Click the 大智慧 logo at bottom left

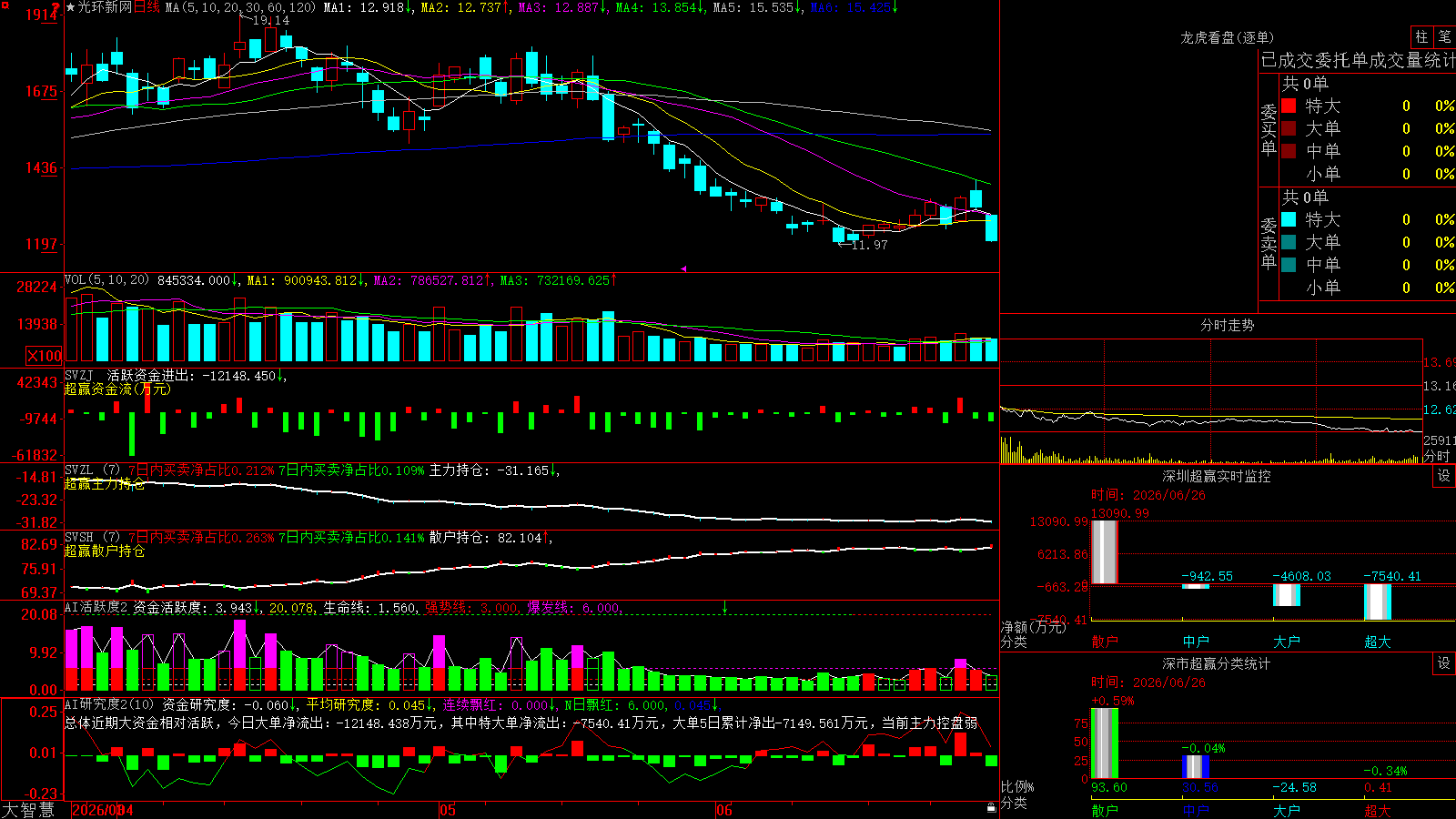point(28,809)
